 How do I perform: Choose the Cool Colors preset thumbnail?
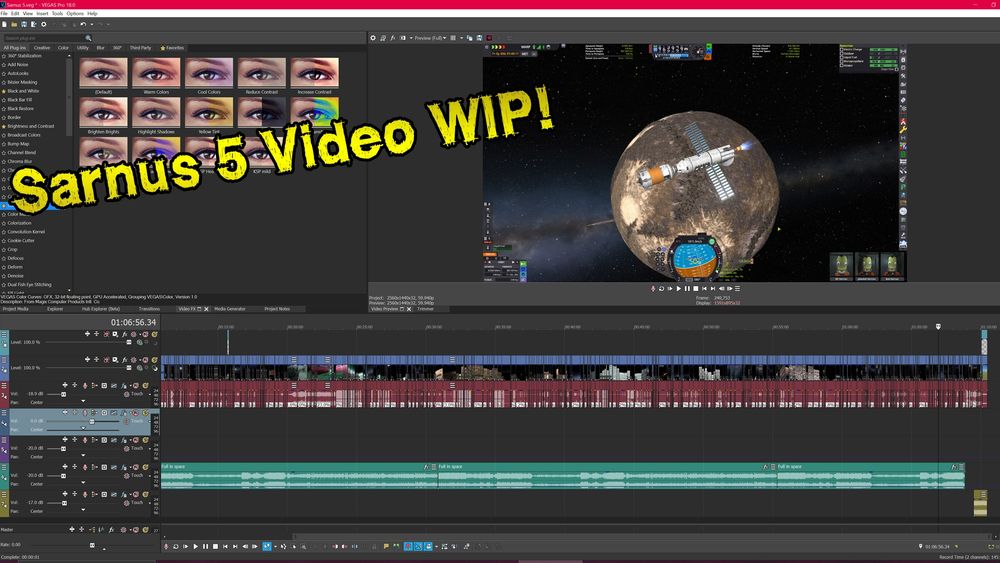[x=209, y=73]
